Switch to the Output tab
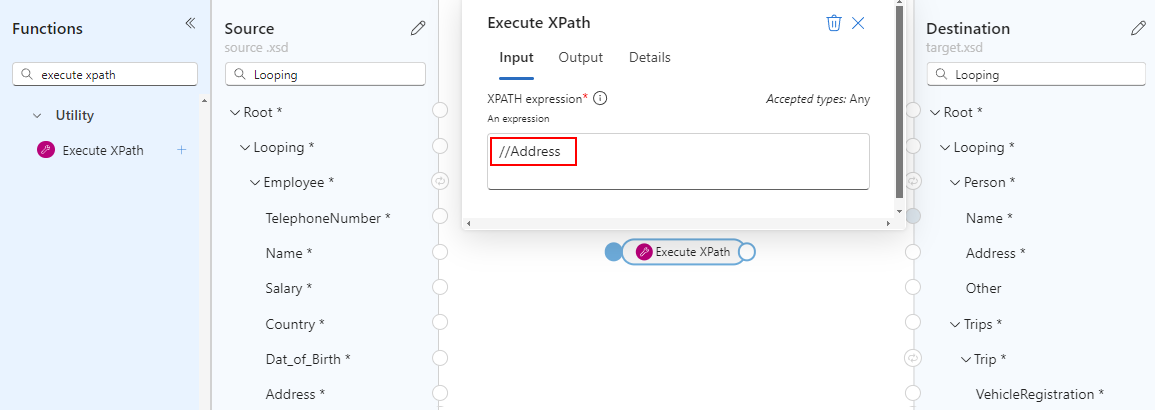This screenshot has height=410, width=1160. coord(581,58)
